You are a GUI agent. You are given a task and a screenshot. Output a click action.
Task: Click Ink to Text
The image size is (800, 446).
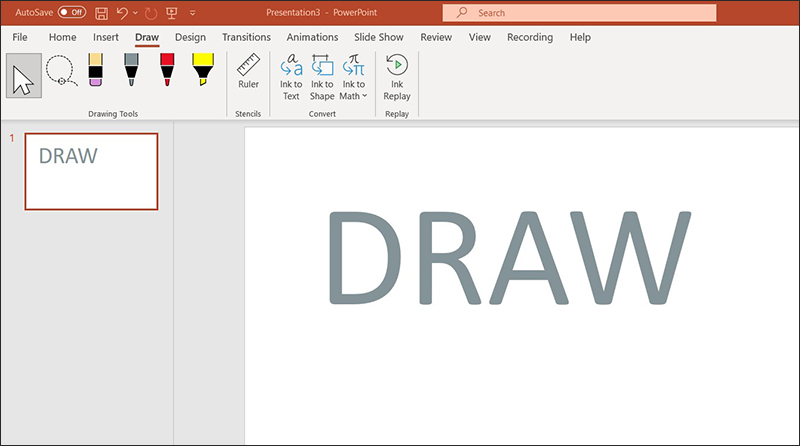291,78
